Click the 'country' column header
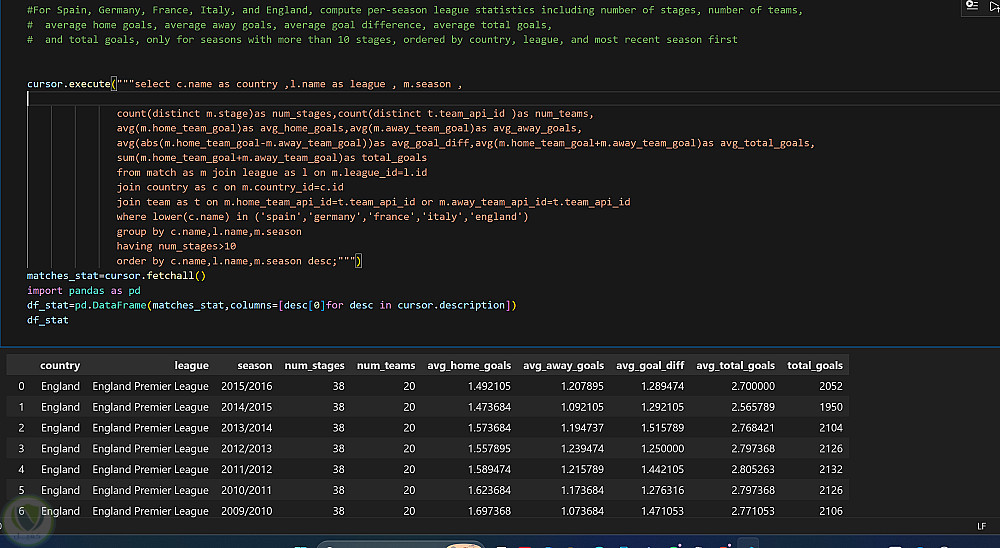This screenshot has width=1000, height=548. point(60,365)
